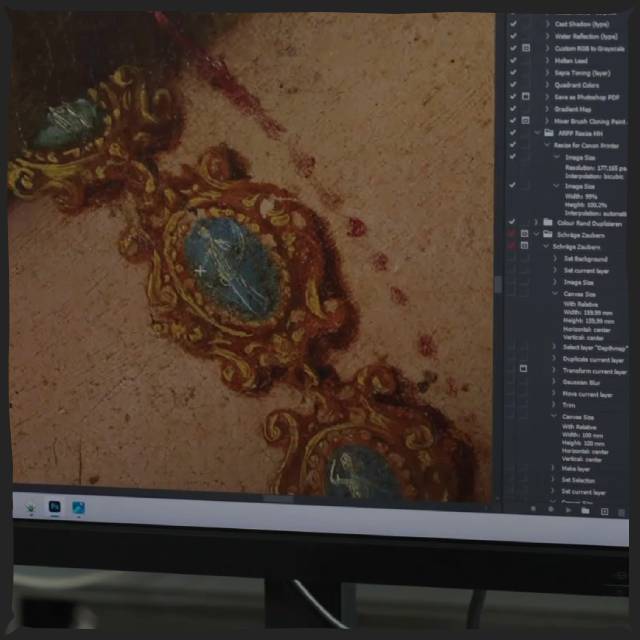
Task: Select the Water Reflection (type) action name
Action: click(x=585, y=36)
